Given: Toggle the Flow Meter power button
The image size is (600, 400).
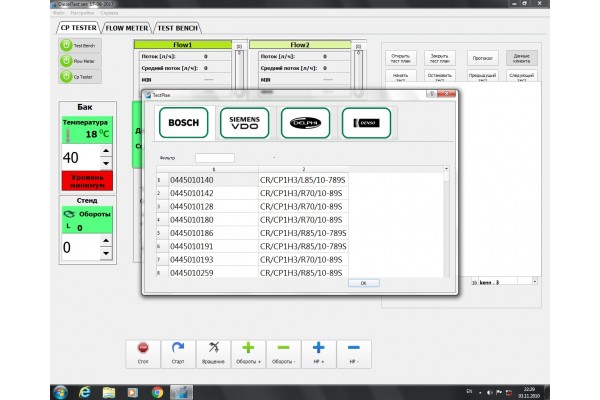Looking at the screenshot, I should tap(66, 61).
